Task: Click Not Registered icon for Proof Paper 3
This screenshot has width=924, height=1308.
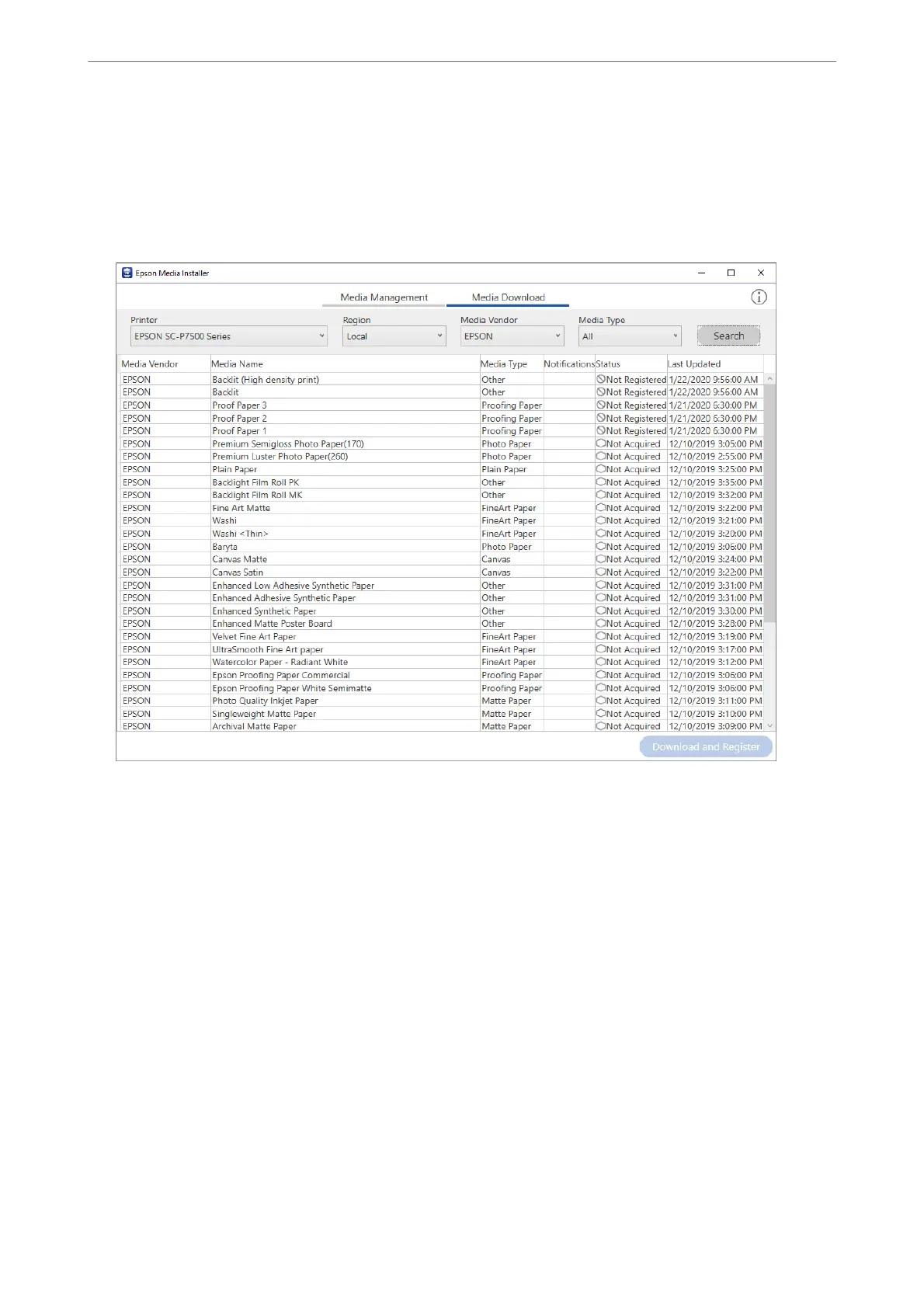Action: [601, 405]
